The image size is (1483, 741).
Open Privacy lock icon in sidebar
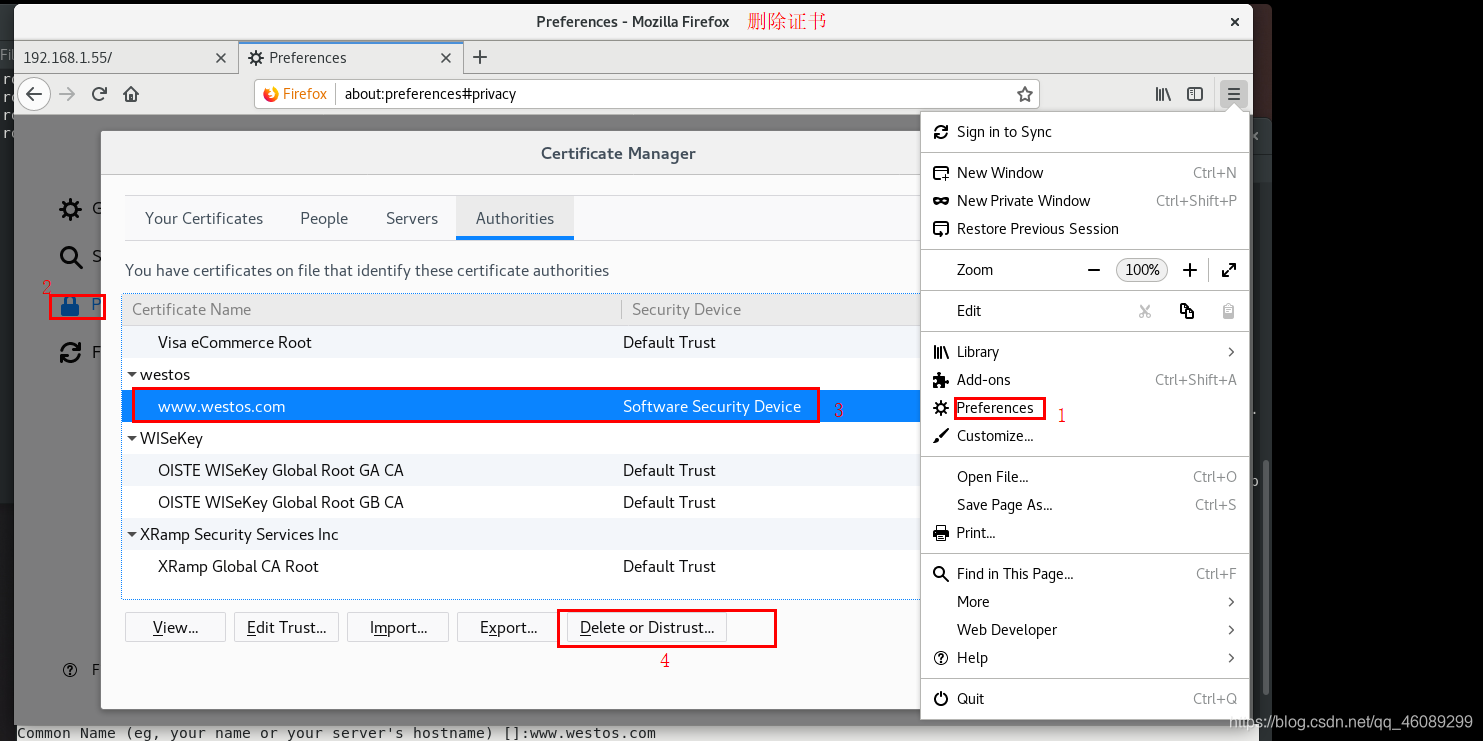point(70,306)
